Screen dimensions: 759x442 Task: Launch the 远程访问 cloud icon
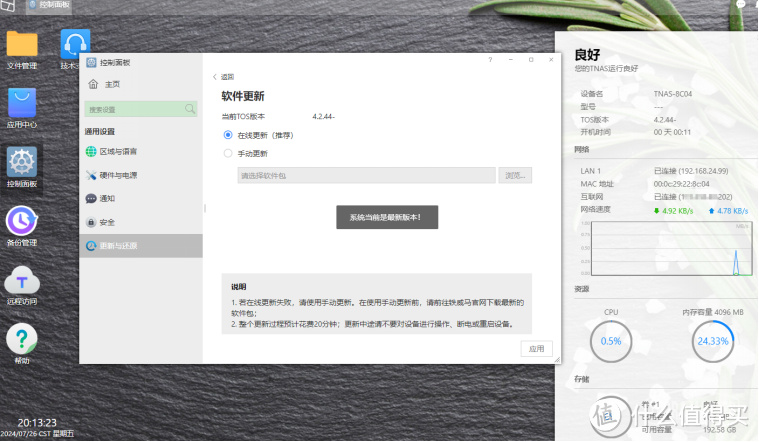22,280
